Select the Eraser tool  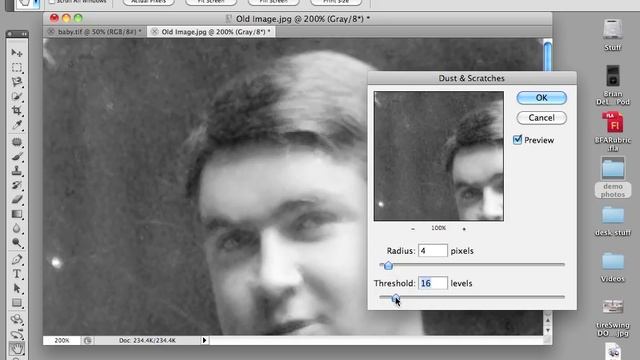[x=17, y=200]
